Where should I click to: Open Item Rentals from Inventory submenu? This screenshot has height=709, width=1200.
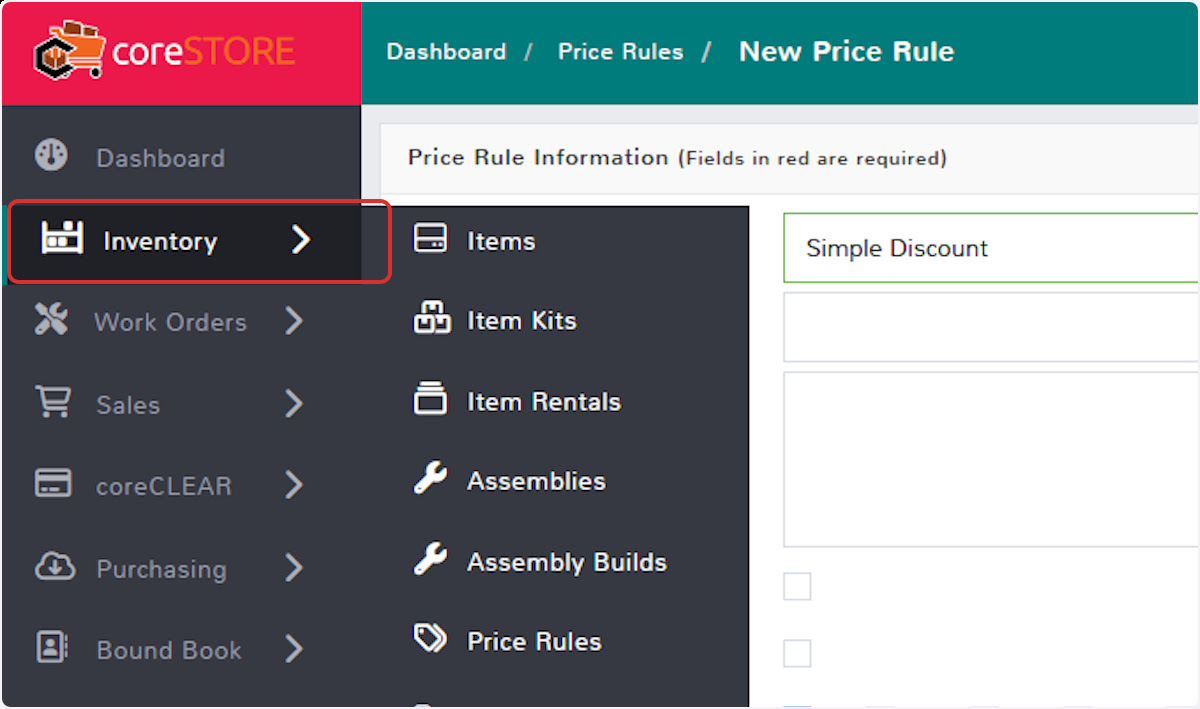click(543, 402)
